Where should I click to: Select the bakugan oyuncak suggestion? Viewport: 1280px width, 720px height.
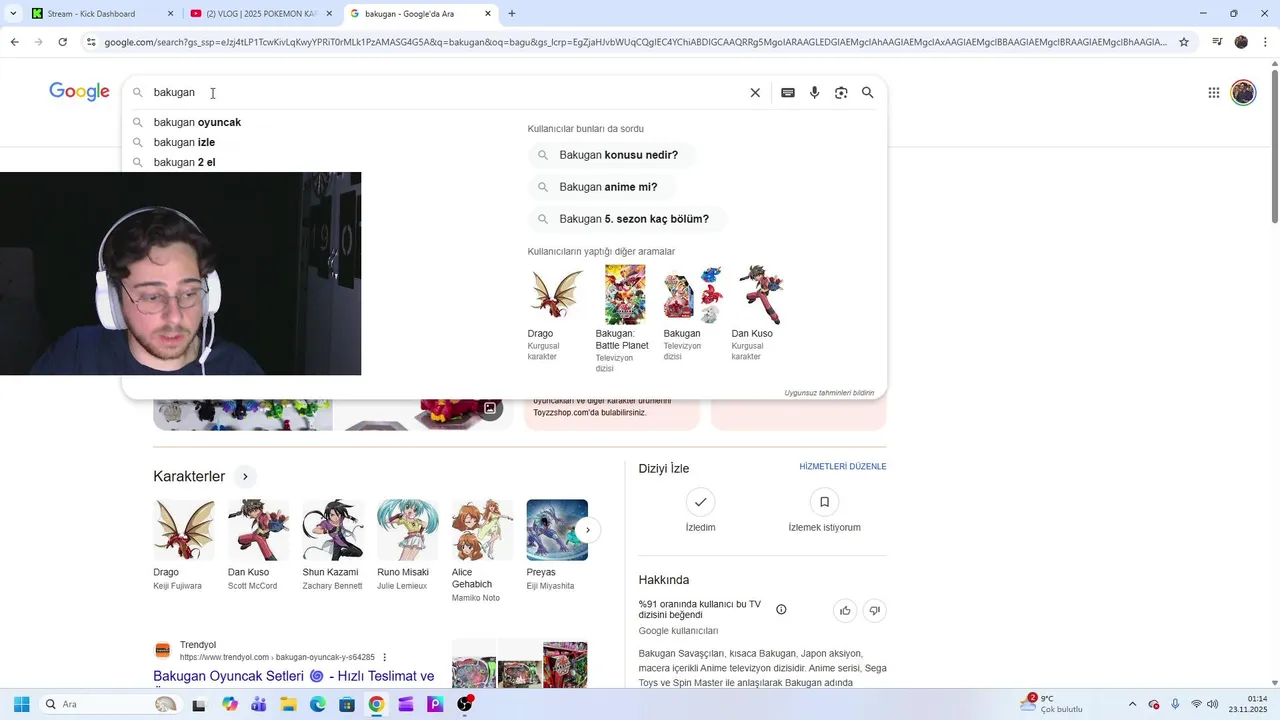197,122
